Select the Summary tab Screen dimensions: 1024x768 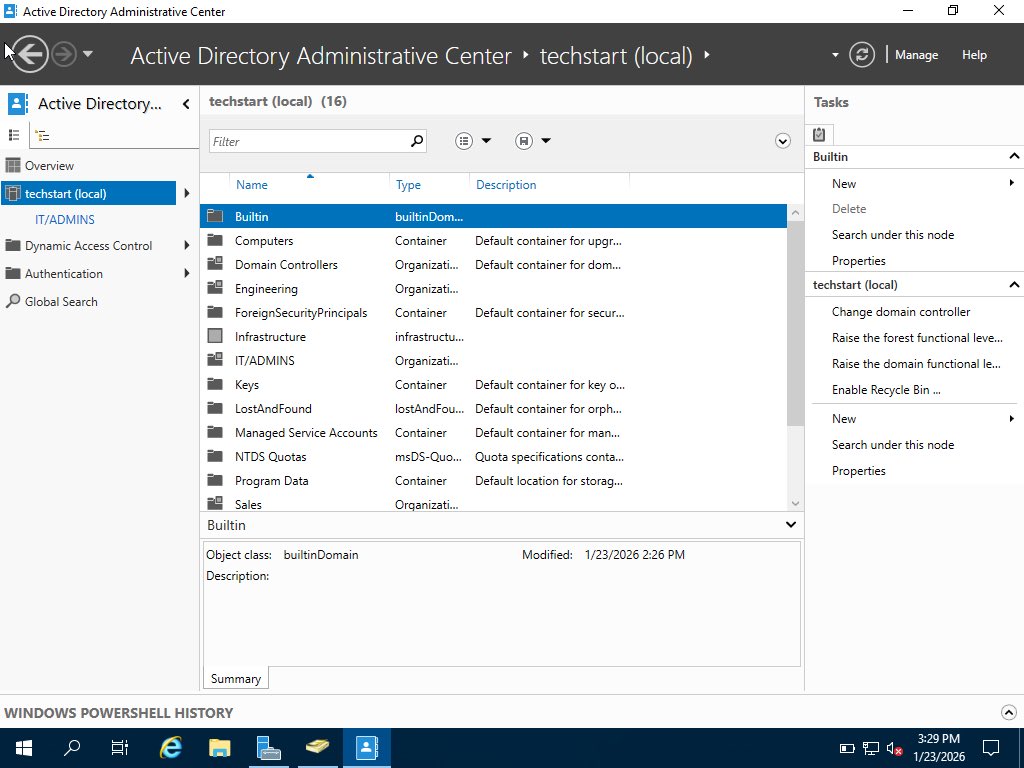[x=236, y=679]
